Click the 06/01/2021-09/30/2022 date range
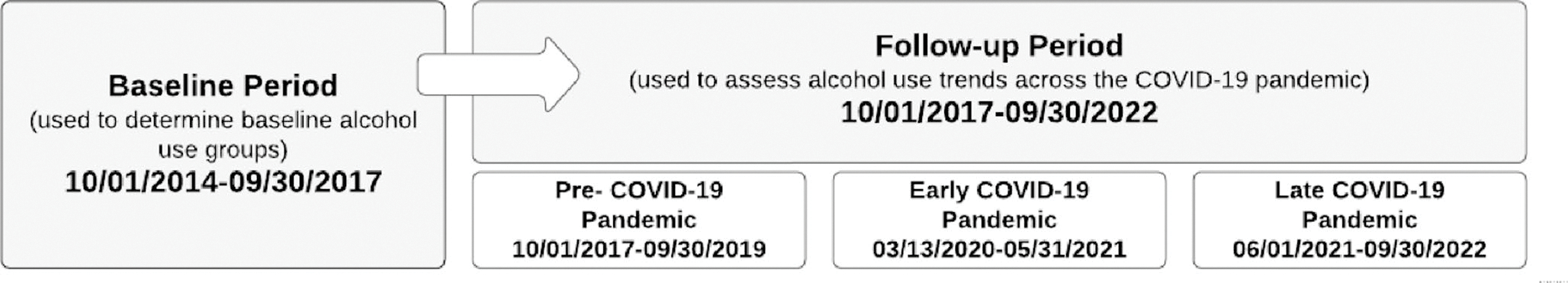 click(1360, 249)
